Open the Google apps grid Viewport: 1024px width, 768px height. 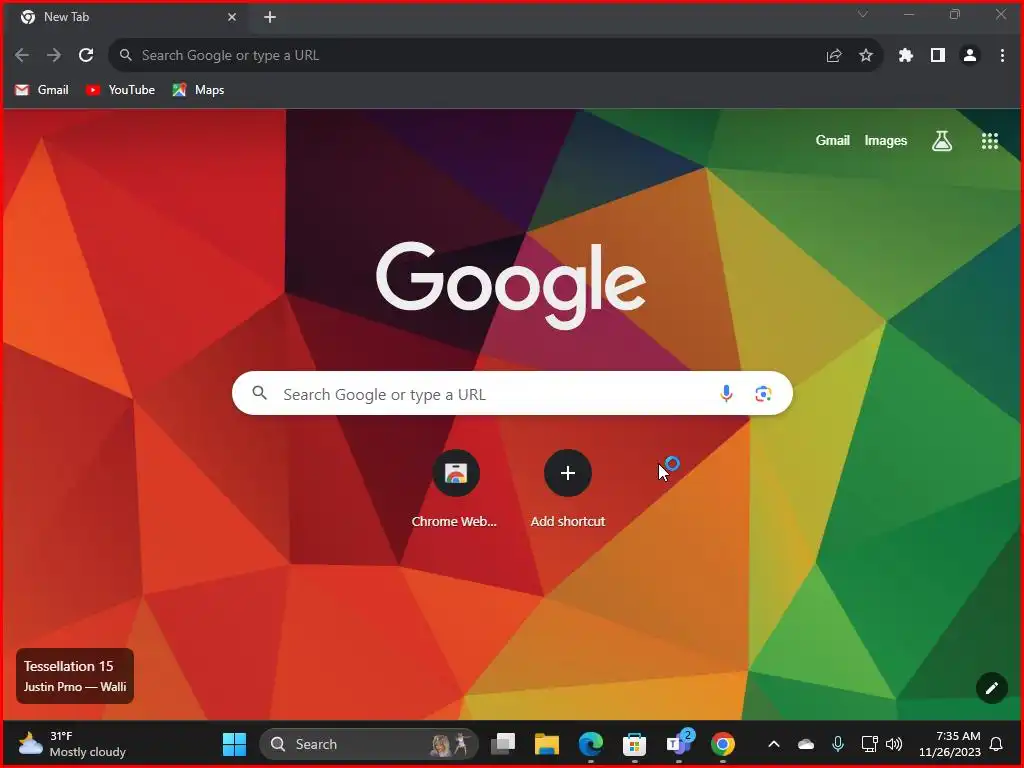(990, 141)
